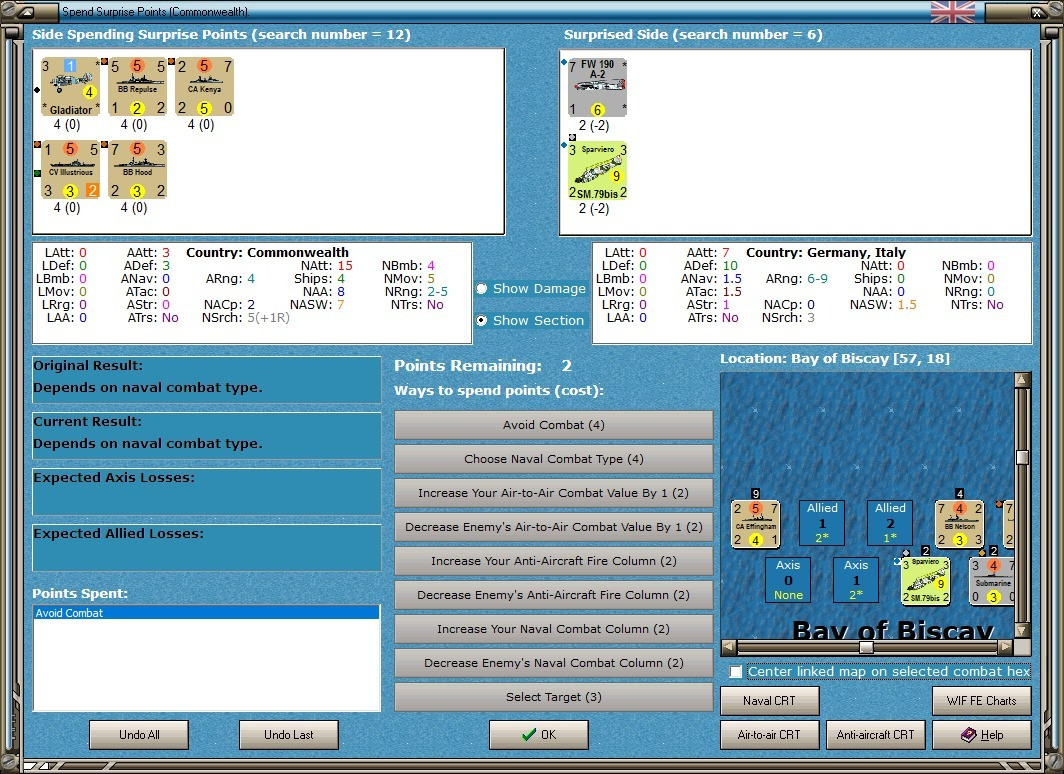The width and height of the screenshot is (1064, 774).
Task: Click Decrease Enemy's Naval Combat Column
Action: tap(554, 663)
